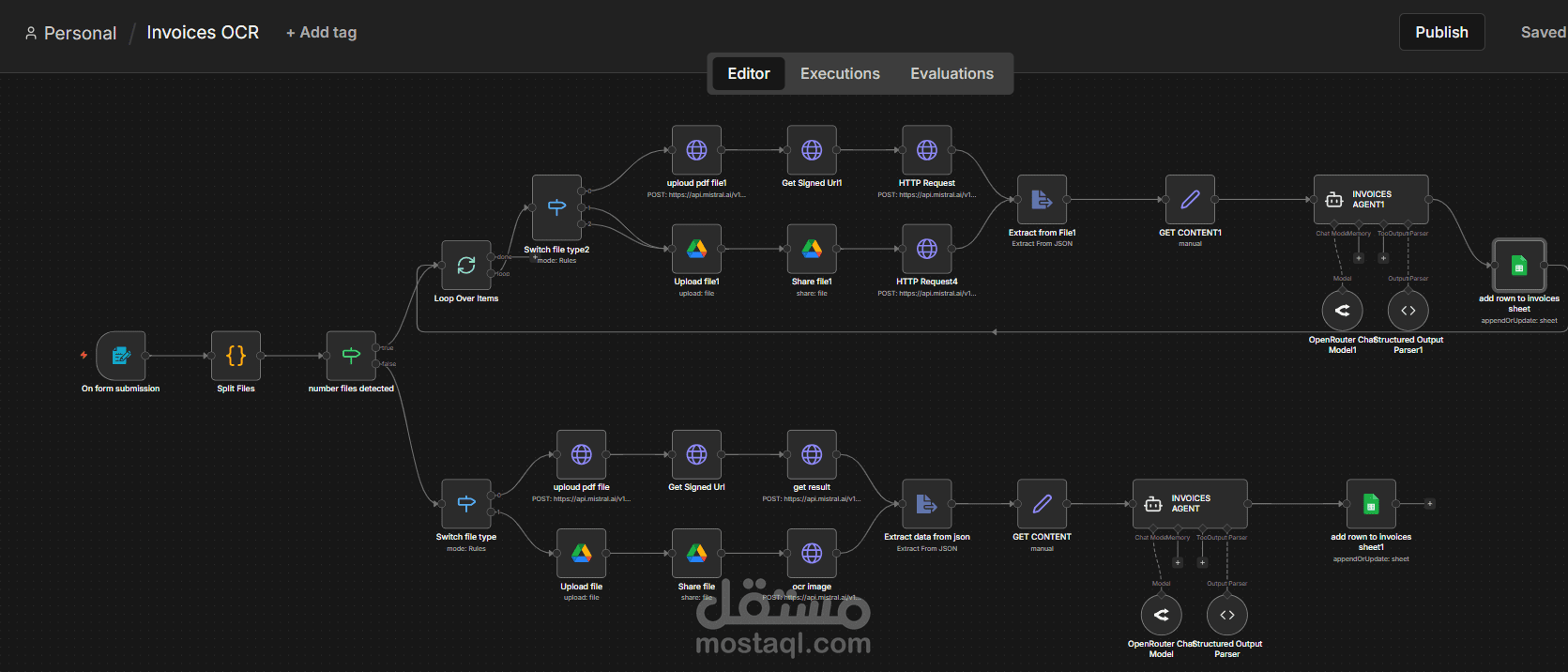The image size is (1568, 672).
Task: Select the INVOICES AGENT1 node
Action: (x=1371, y=200)
